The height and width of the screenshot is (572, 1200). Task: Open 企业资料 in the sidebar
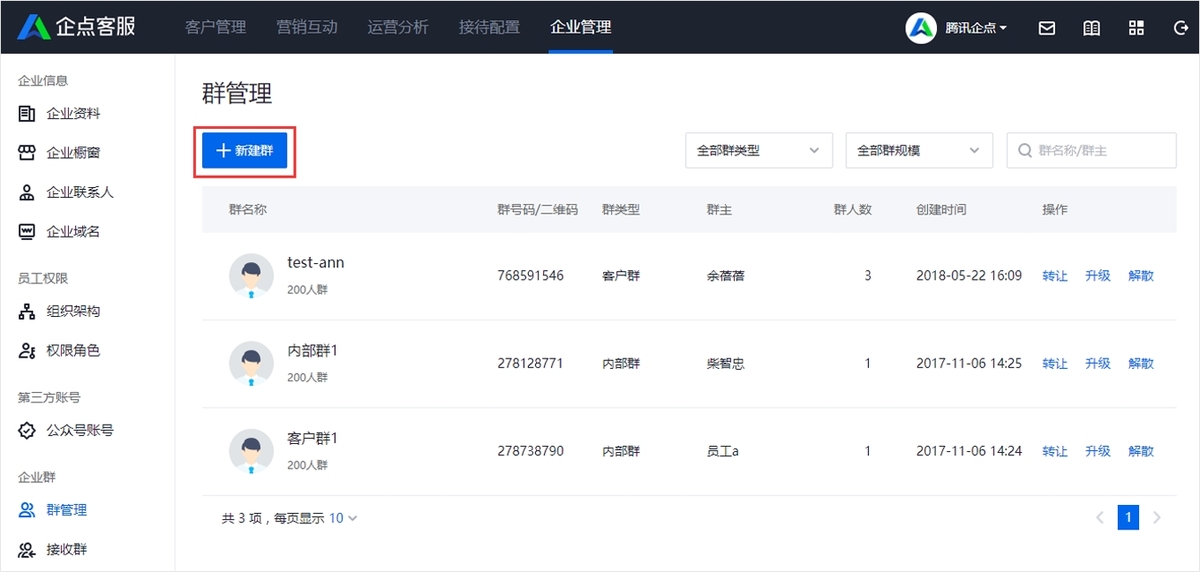point(60,114)
